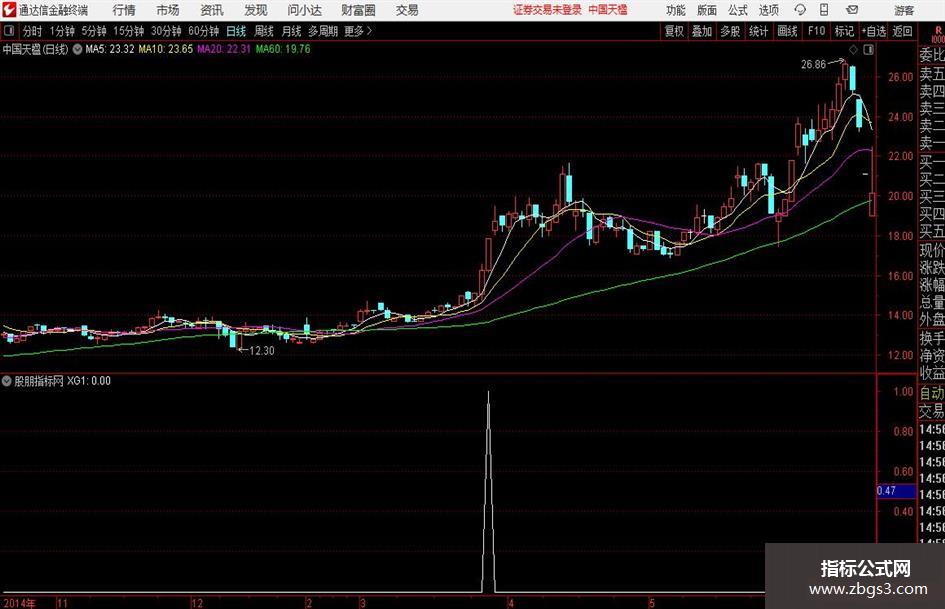Switch to 分时 chart period
This screenshot has width=945, height=609.
click(33, 31)
